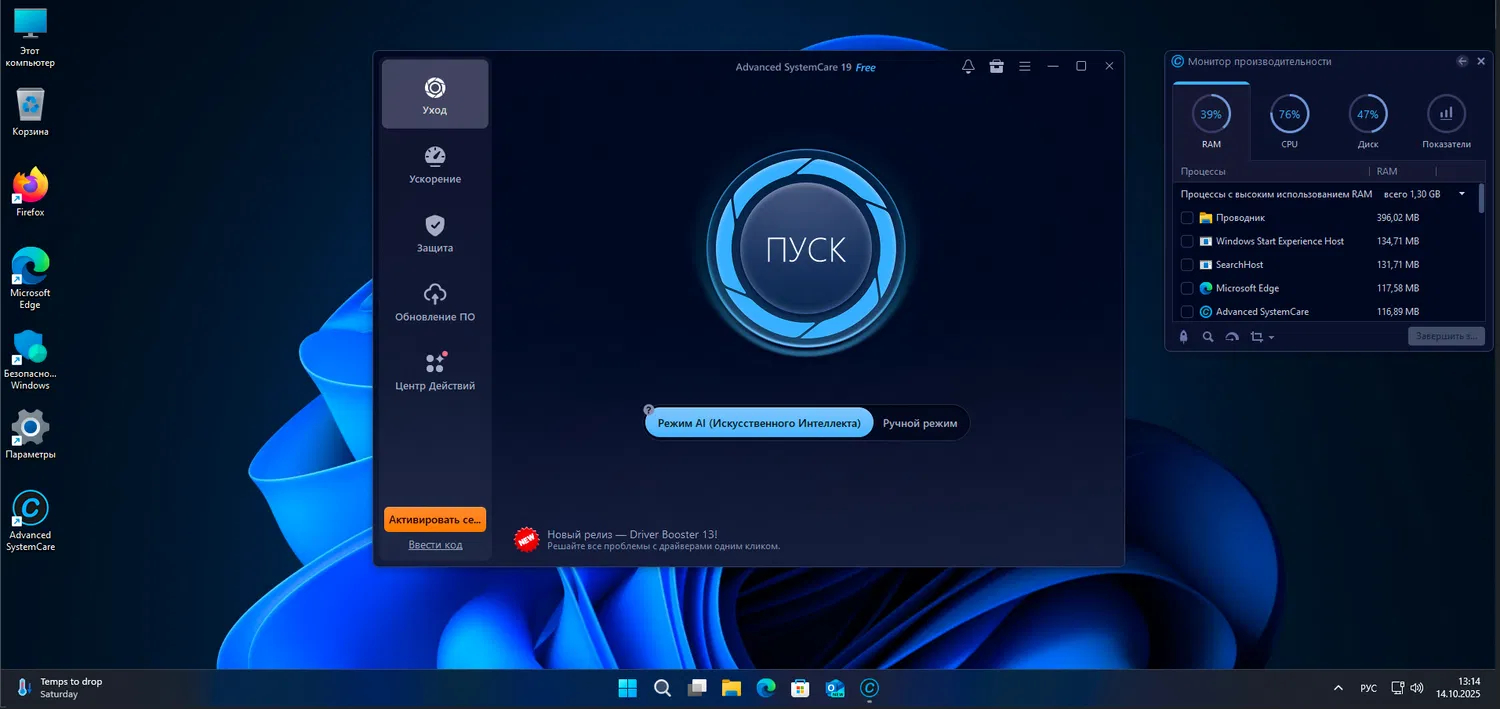Viewport: 1500px width, 709px height.
Task: Click the question mark help icon near AI mode
Action: click(648, 409)
